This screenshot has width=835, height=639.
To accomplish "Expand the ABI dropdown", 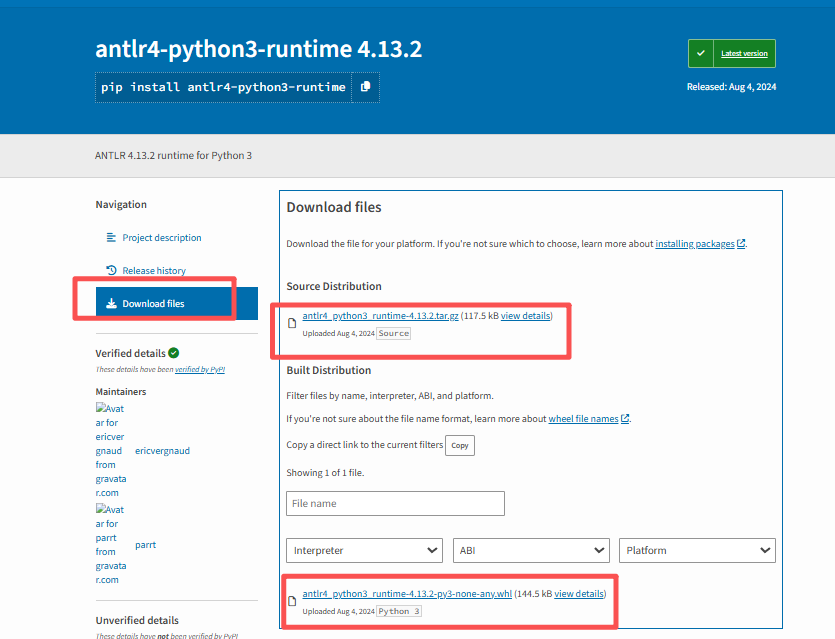I will pyautogui.click(x=531, y=550).
